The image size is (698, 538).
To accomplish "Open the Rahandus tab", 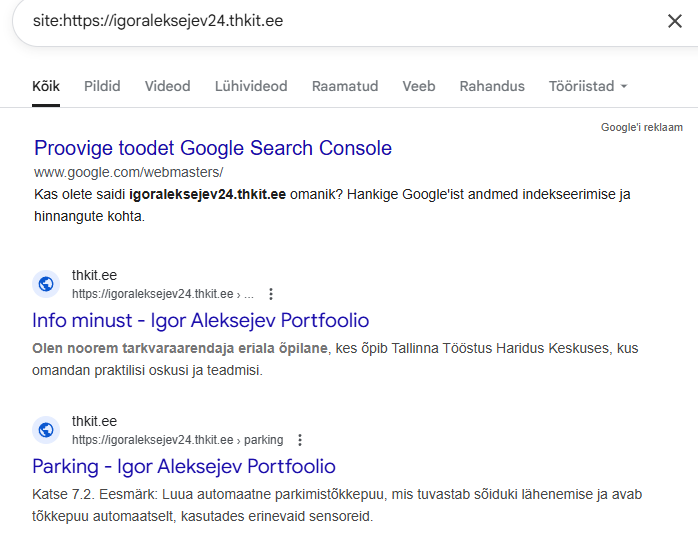I will click(492, 86).
